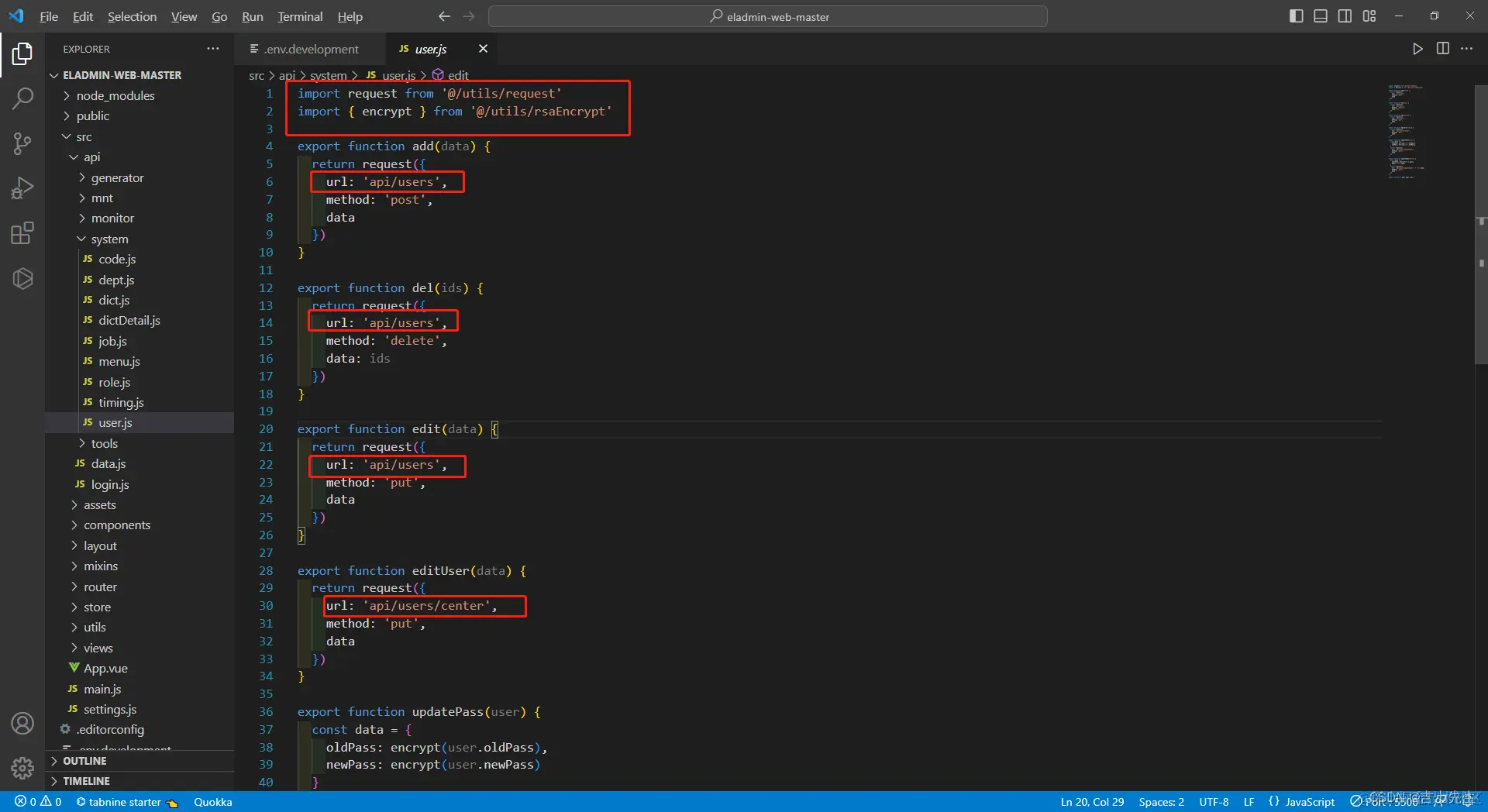Toggle the primary side bar layout icon
This screenshot has height=812, width=1488.
tap(1296, 16)
